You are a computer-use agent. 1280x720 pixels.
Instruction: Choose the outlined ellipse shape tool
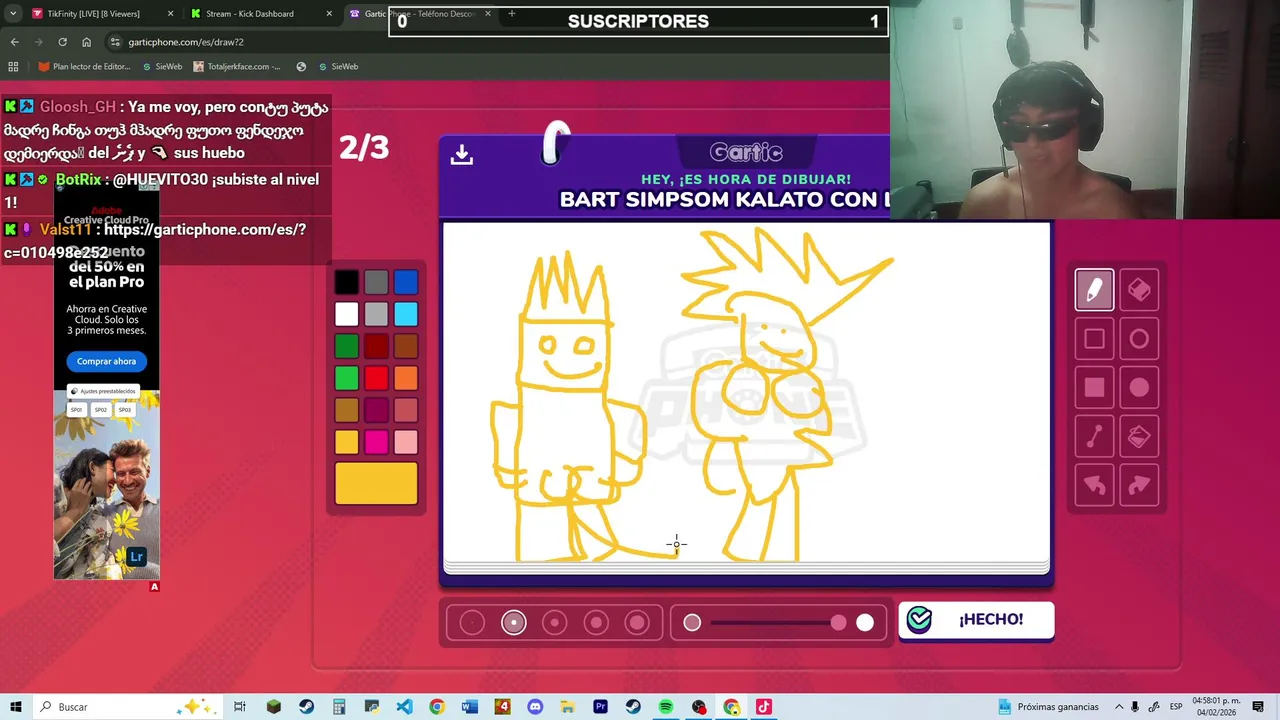pos(1139,339)
